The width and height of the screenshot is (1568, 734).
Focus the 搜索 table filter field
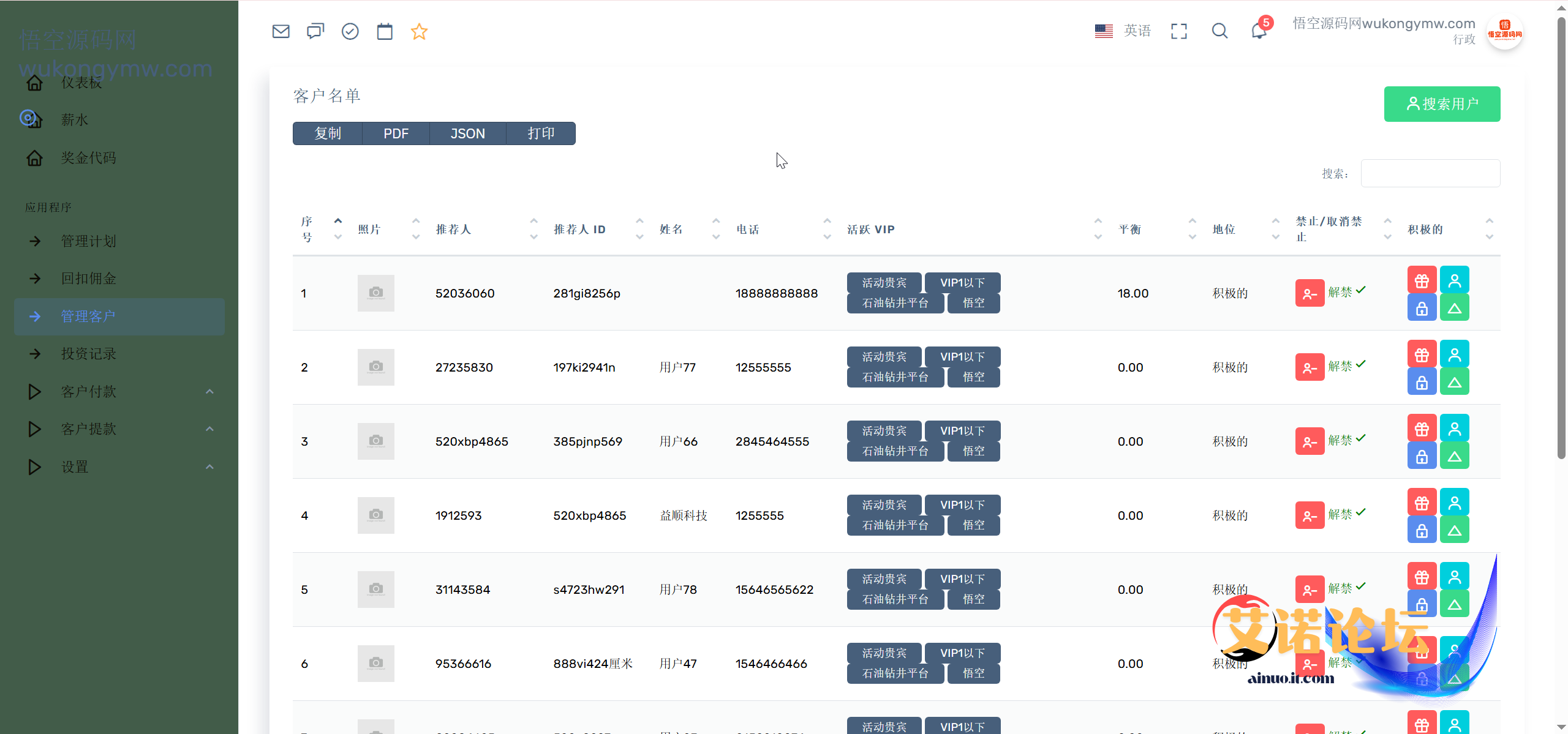click(1430, 173)
